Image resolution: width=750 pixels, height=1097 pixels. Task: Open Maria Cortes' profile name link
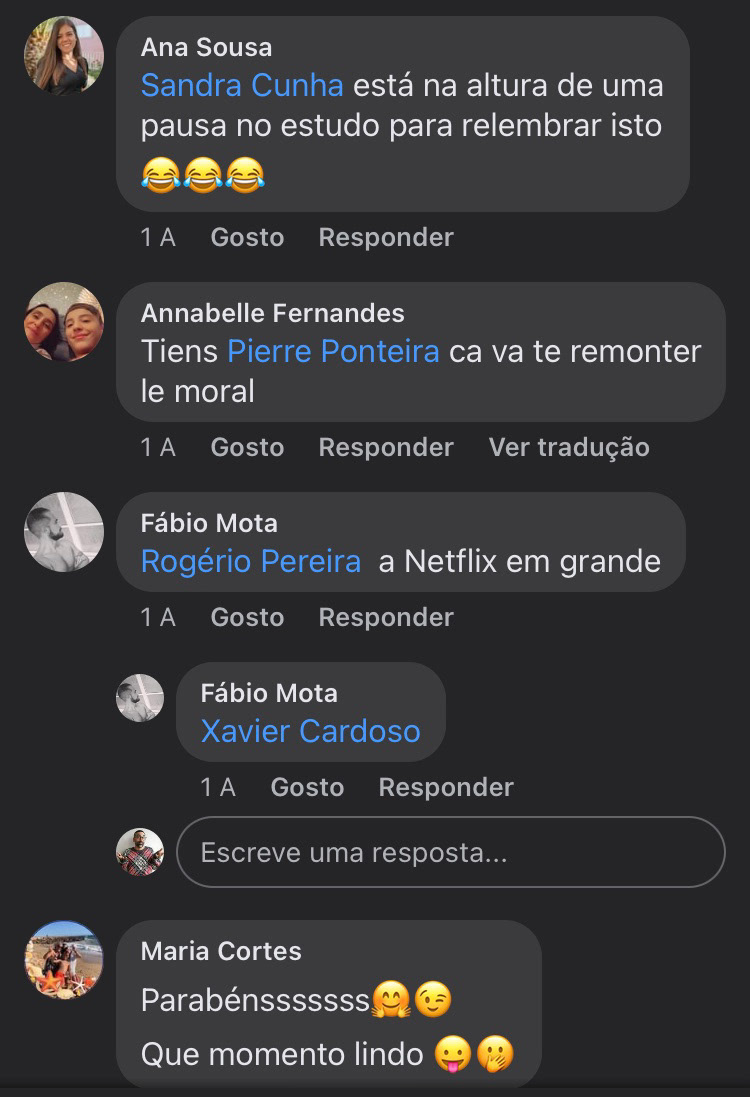[221, 950]
